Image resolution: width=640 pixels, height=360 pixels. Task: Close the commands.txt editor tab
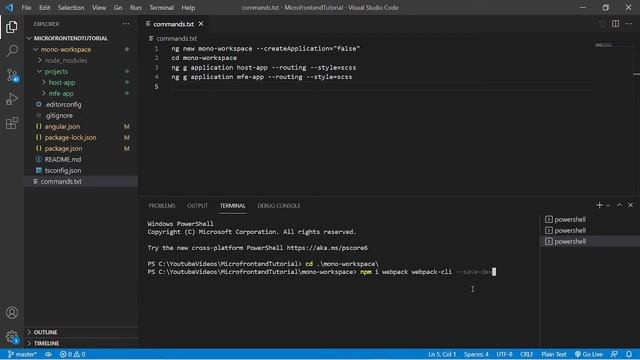201,24
